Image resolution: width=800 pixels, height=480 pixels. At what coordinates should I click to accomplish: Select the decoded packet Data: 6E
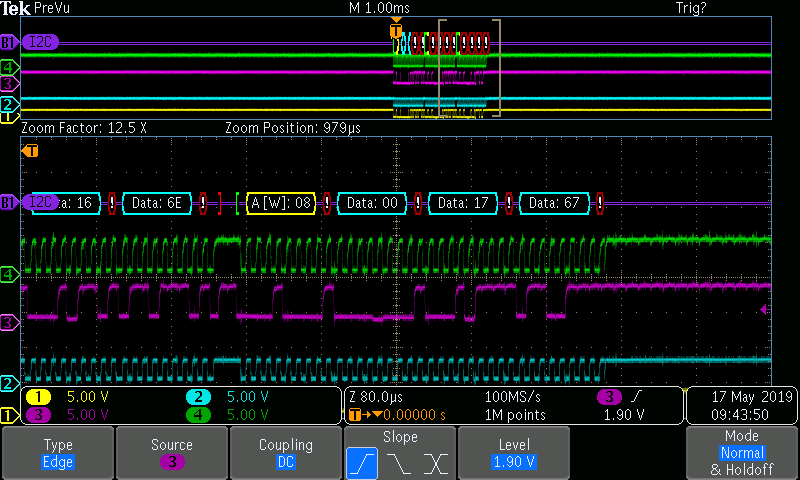(x=157, y=203)
